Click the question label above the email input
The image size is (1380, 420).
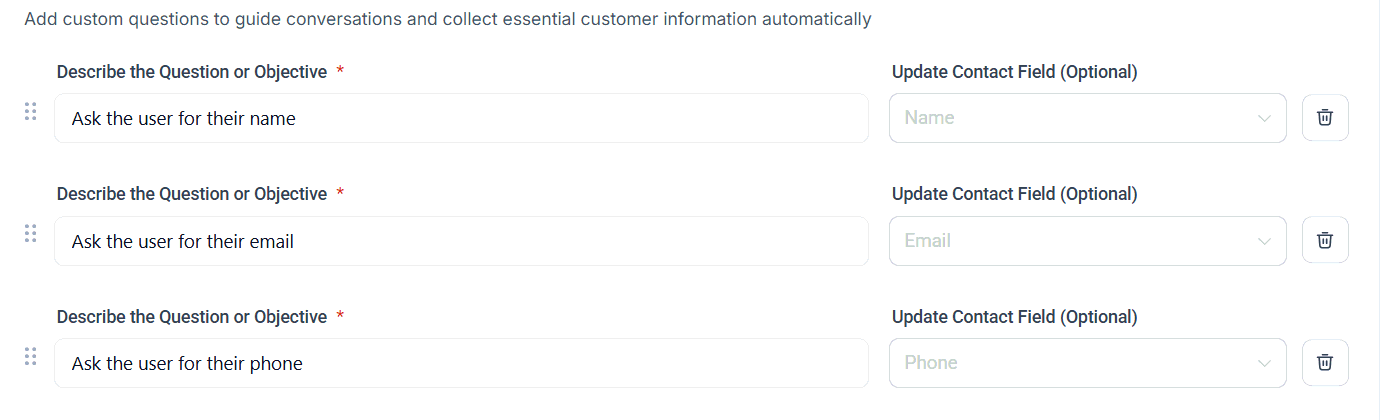coord(192,194)
